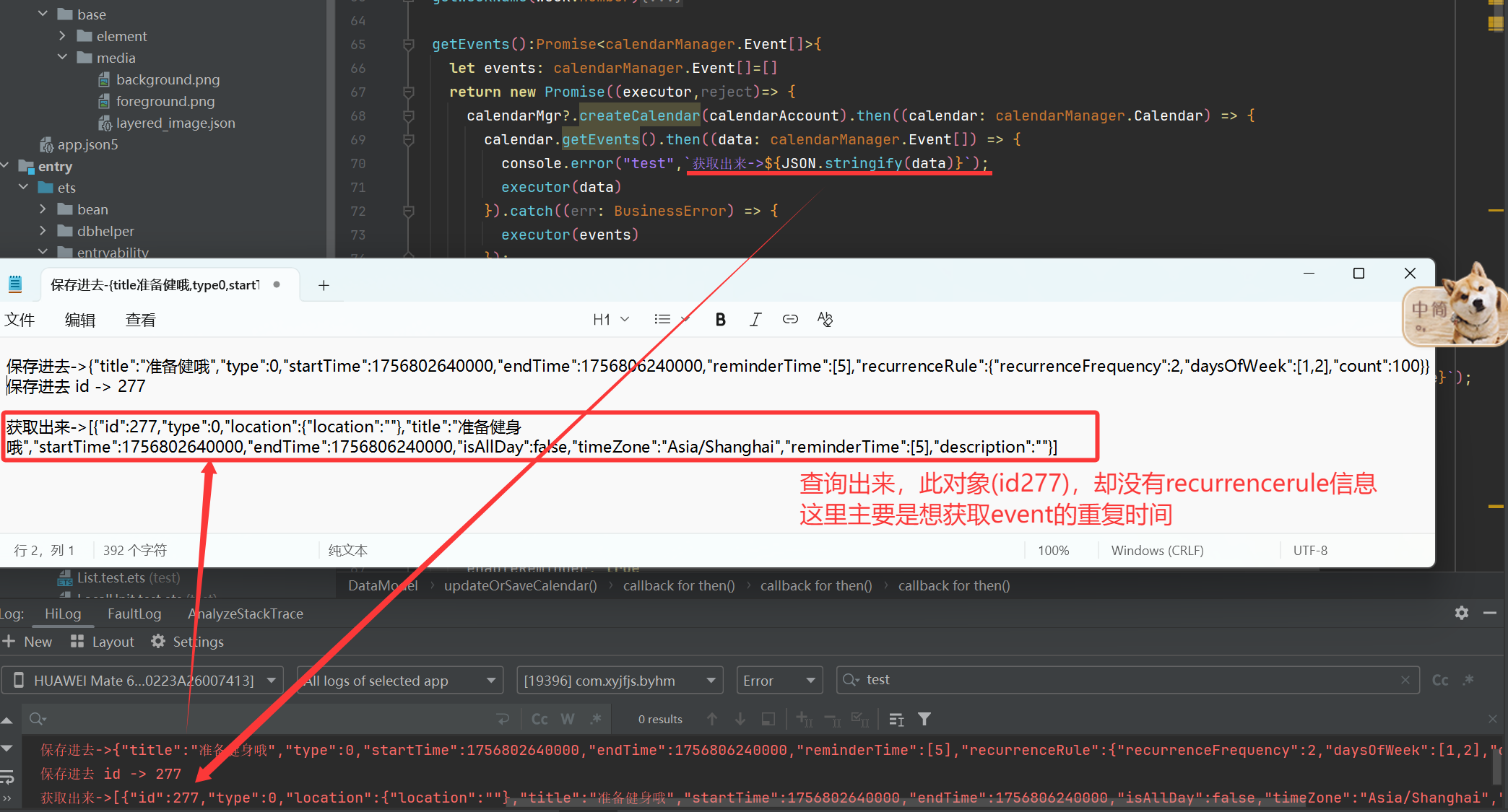Image resolution: width=1508 pixels, height=812 pixels.
Task: Open background.png in the project tree
Action: coord(159,79)
